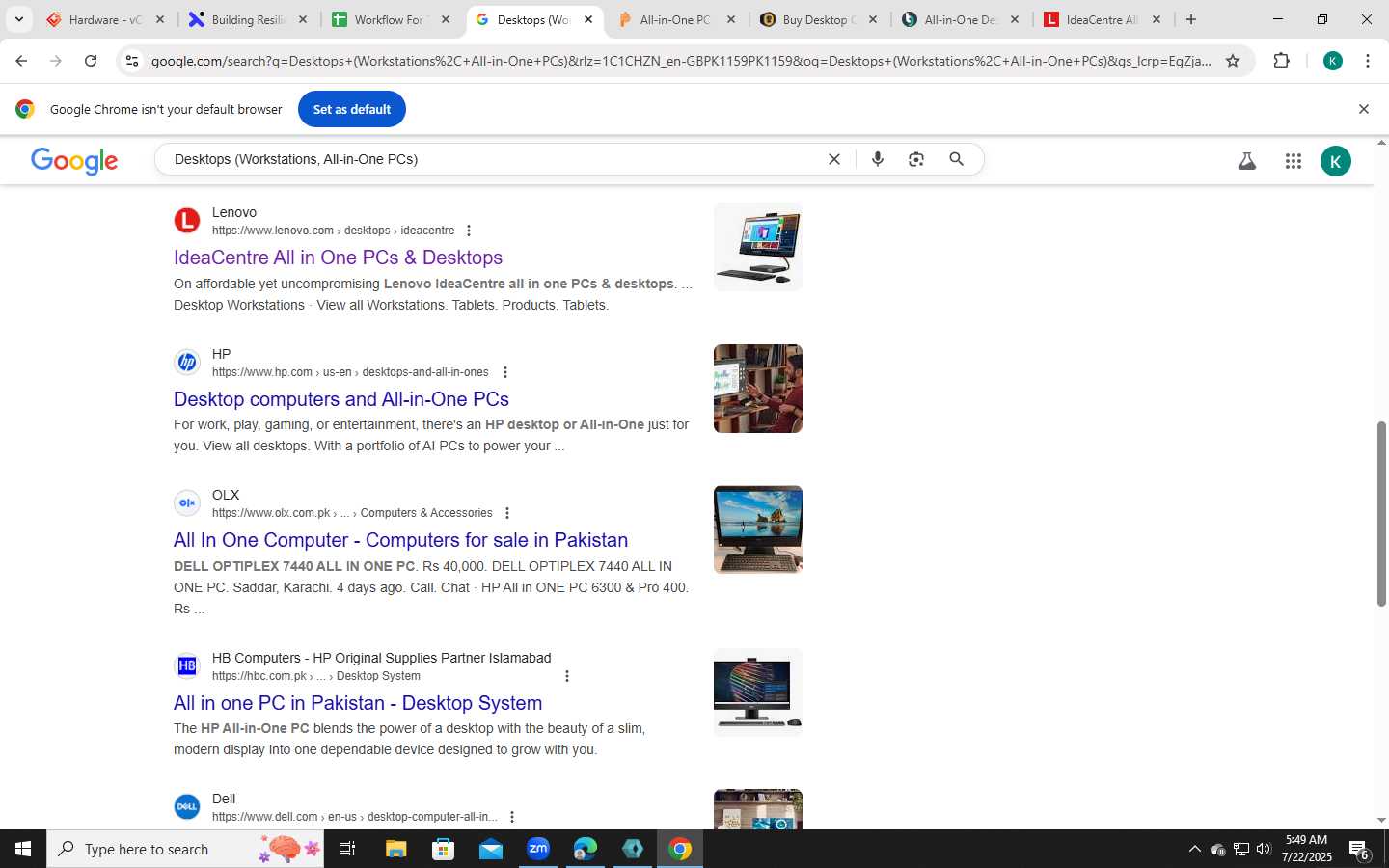Open File Explorer from taskbar
The image size is (1389, 868).
[x=395, y=849]
